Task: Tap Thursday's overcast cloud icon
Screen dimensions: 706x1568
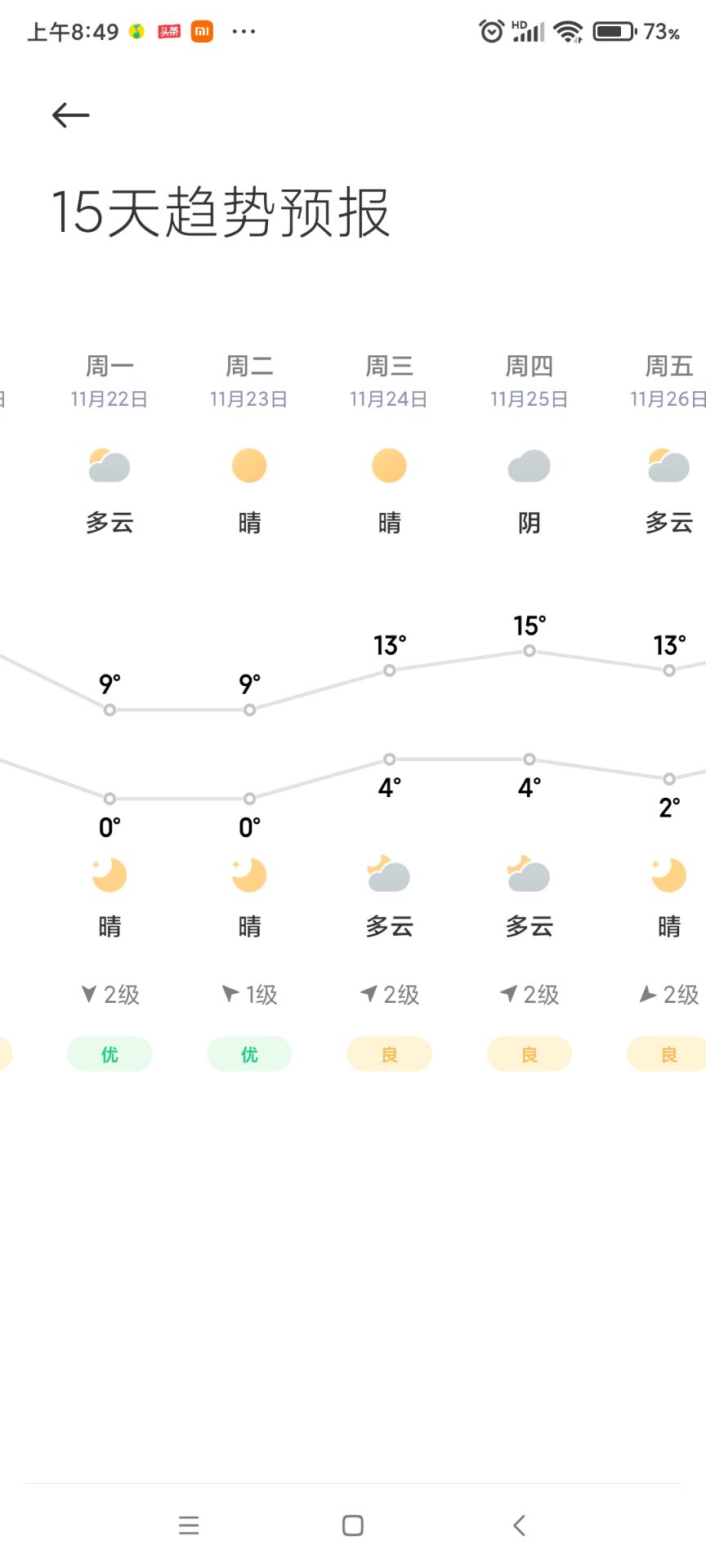Action: click(529, 466)
